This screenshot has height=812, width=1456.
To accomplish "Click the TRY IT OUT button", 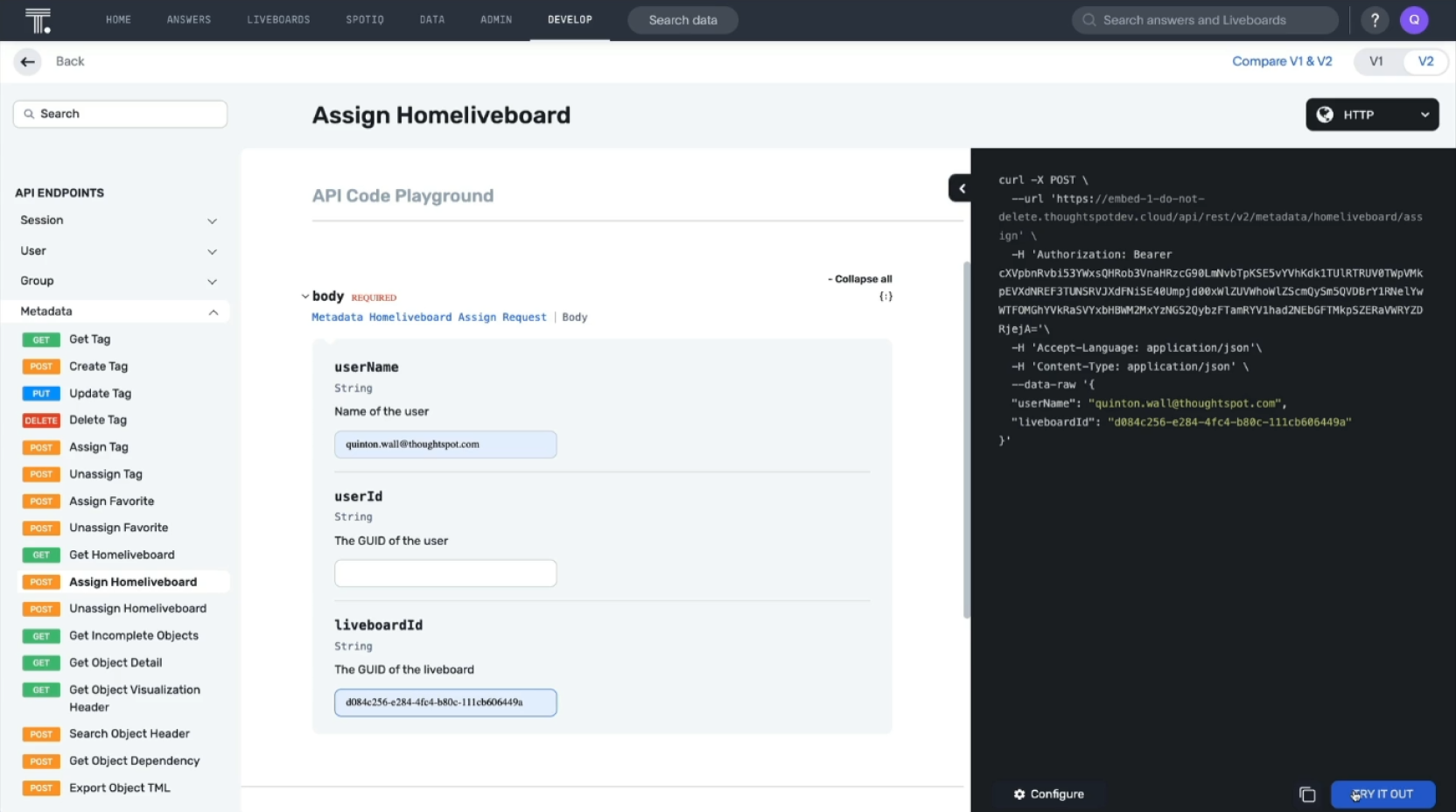I will [1382, 794].
